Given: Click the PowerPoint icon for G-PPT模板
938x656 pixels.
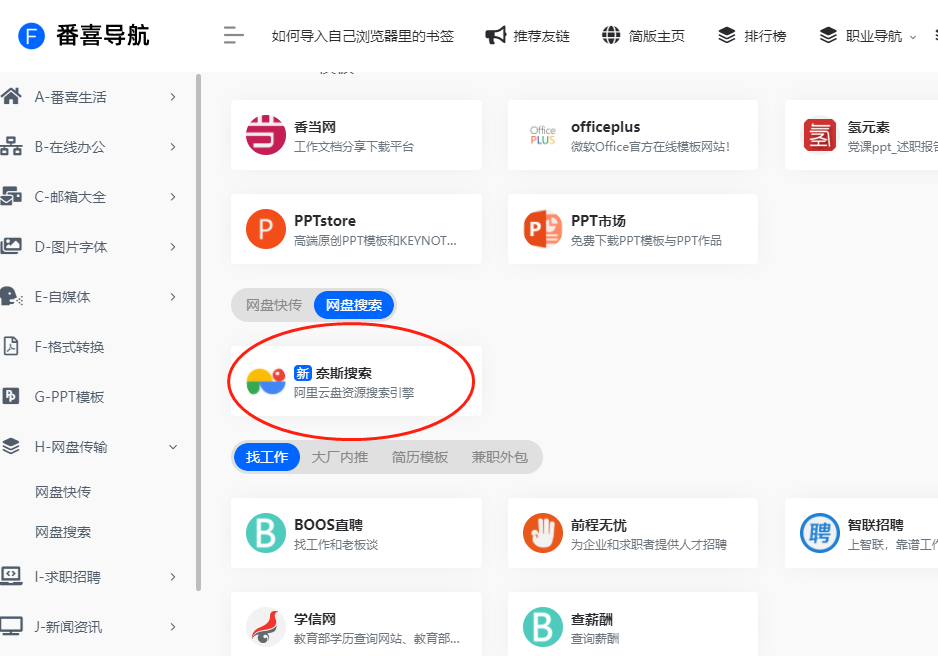Looking at the screenshot, I should [x=11, y=396].
